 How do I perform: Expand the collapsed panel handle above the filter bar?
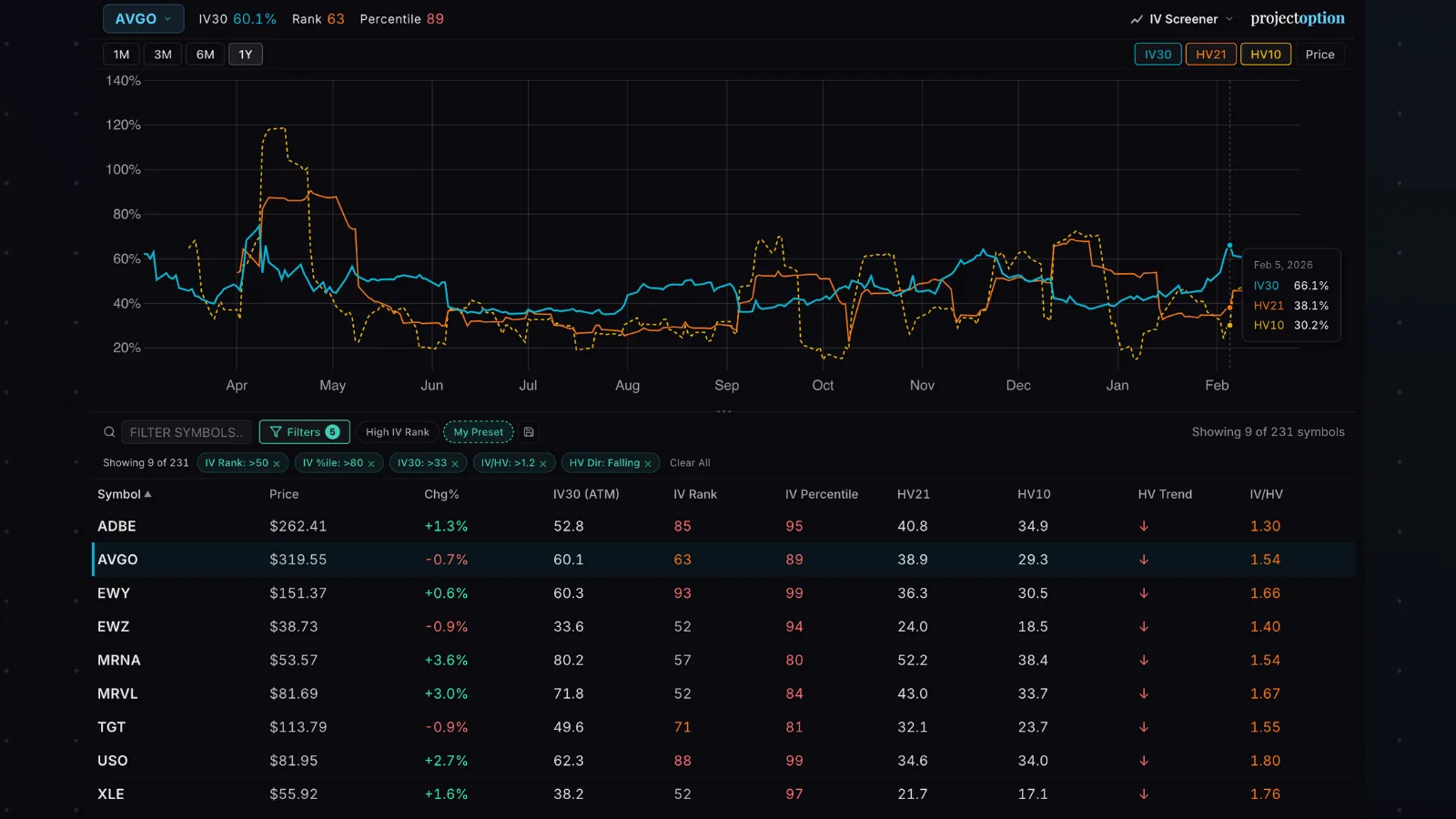[x=723, y=411]
